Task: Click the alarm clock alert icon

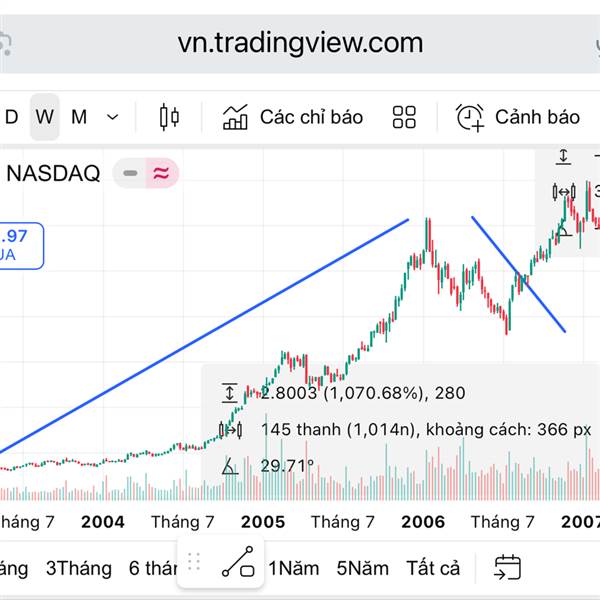Action: click(x=470, y=117)
